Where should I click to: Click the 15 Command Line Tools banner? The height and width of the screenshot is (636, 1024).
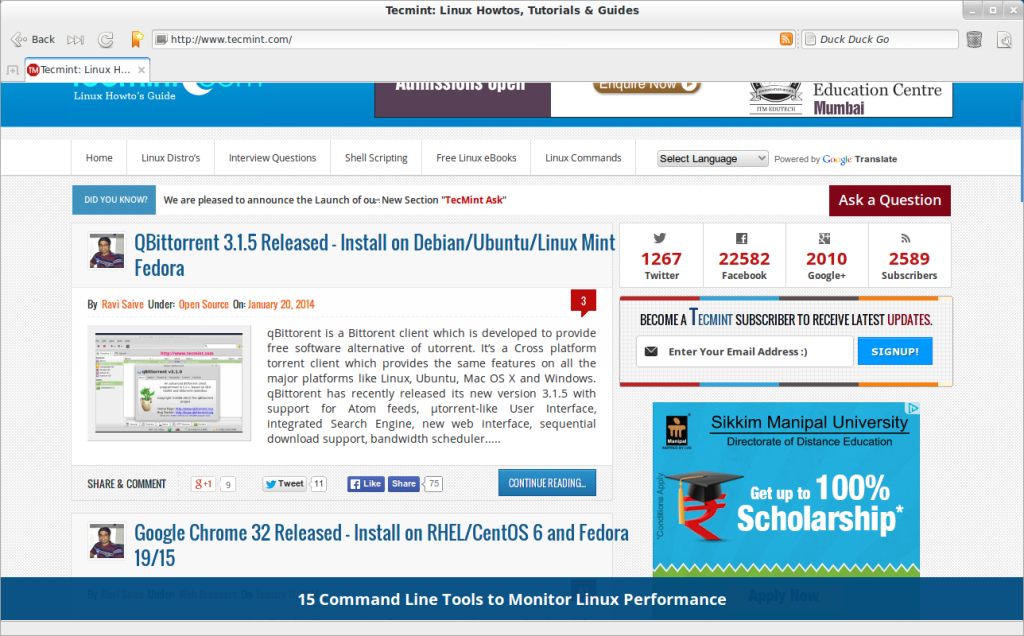(512, 599)
